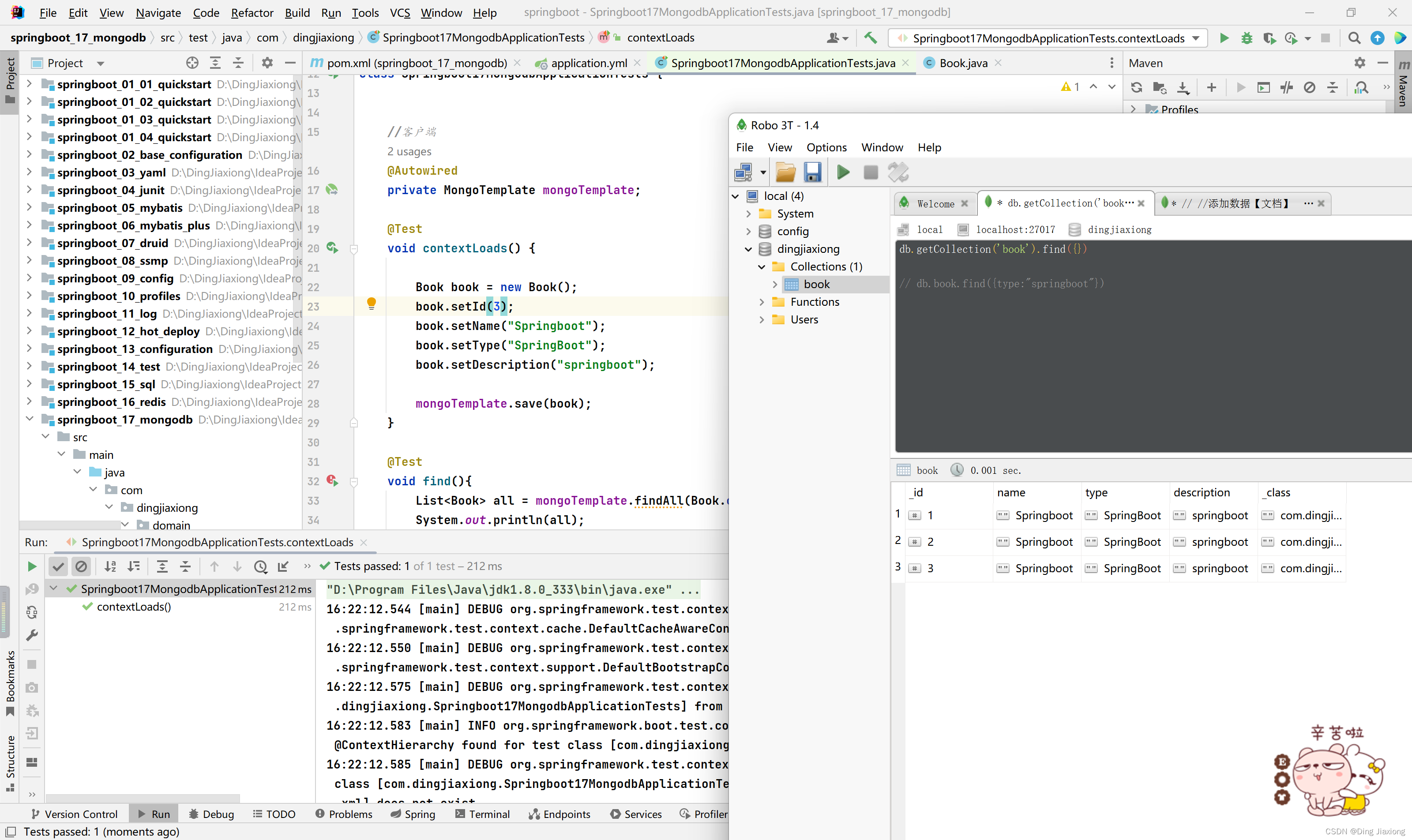Switch to Book.java editor tab

pyautogui.click(x=963, y=63)
